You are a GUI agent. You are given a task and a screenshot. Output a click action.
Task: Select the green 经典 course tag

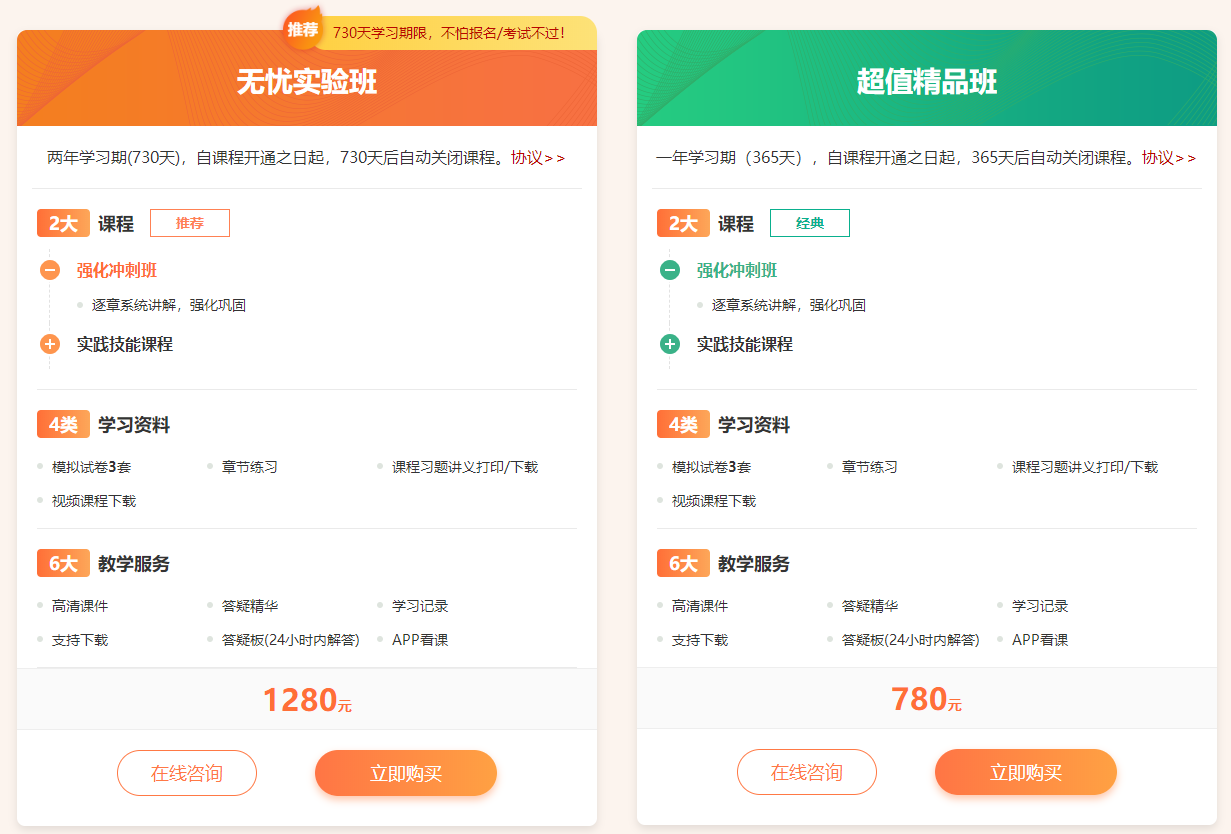point(810,223)
